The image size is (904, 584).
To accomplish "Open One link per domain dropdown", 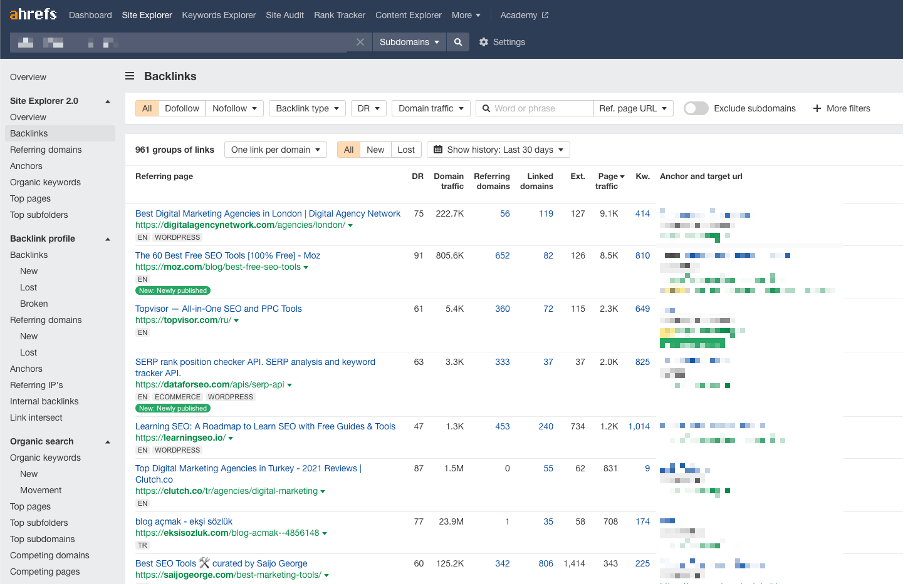I will pyautogui.click(x=276, y=150).
